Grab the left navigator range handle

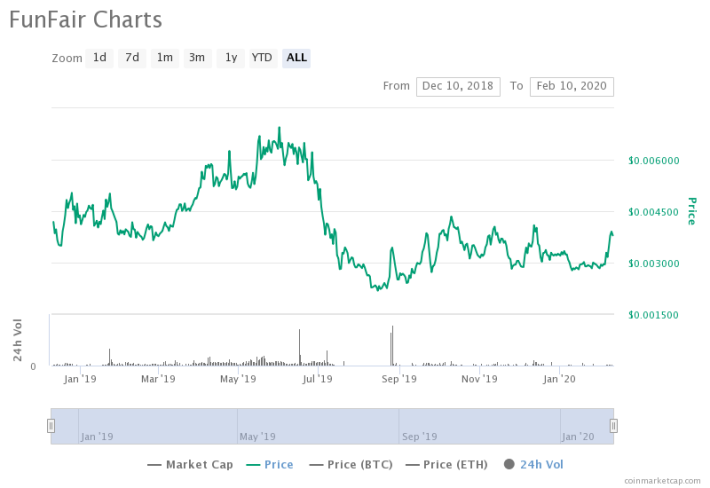(x=51, y=426)
